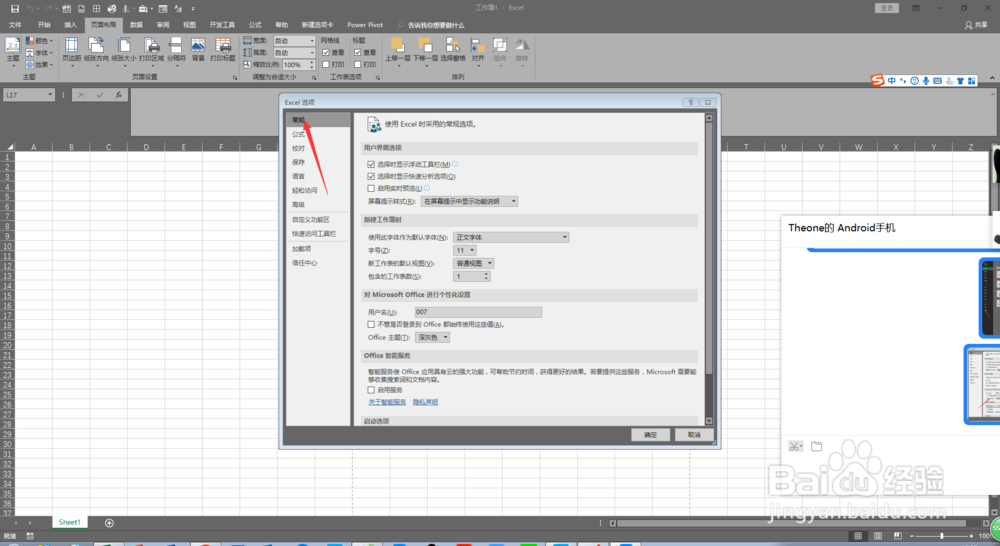Add a new sheet with plus icon
Viewport: 1000px width, 546px height.
pyautogui.click(x=109, y=523)
